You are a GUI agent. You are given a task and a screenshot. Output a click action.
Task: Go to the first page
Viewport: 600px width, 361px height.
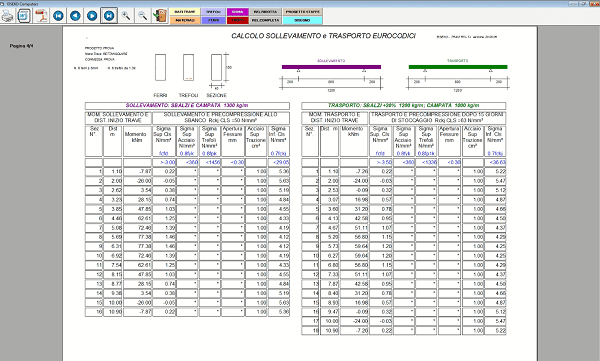pyautogui.click(x=58, y=16)
